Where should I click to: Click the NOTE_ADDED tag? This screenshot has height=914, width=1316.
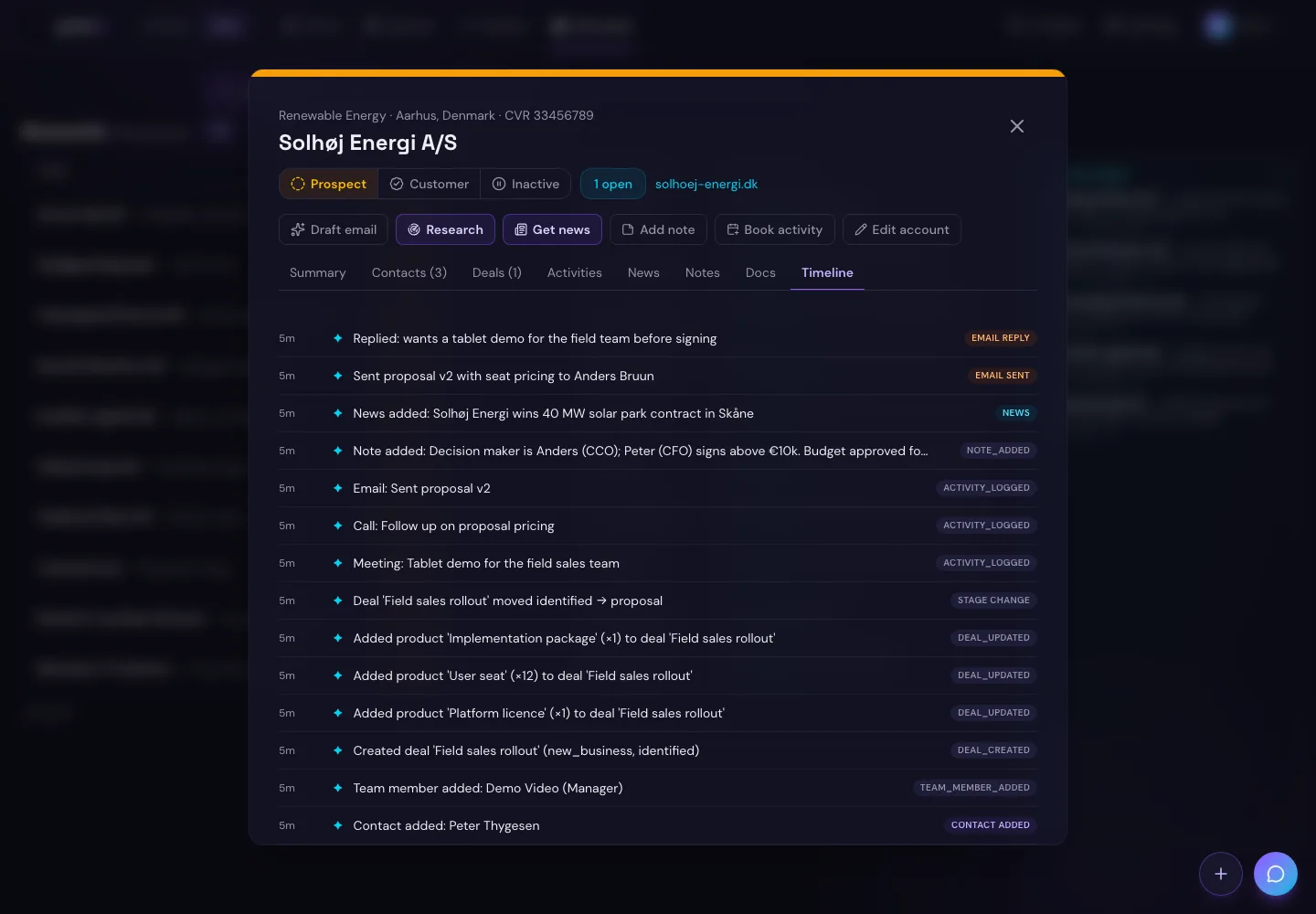click(998, 451)
